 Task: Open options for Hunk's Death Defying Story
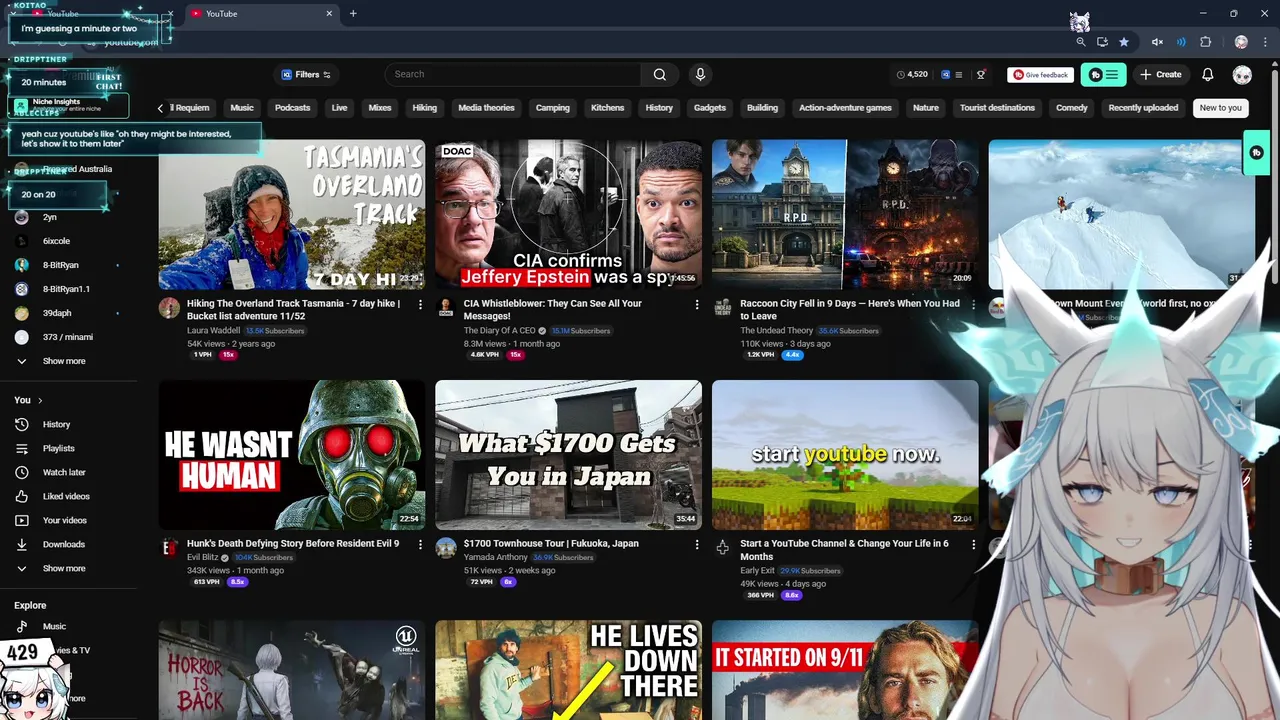point(420,544)
